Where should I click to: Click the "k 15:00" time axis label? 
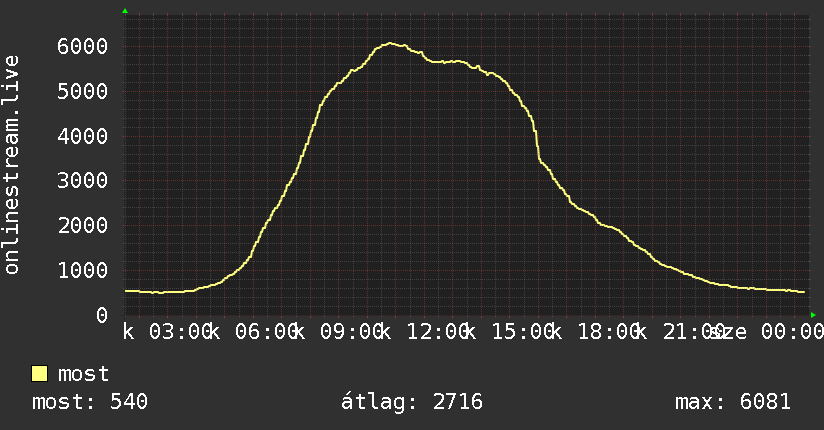510,332
